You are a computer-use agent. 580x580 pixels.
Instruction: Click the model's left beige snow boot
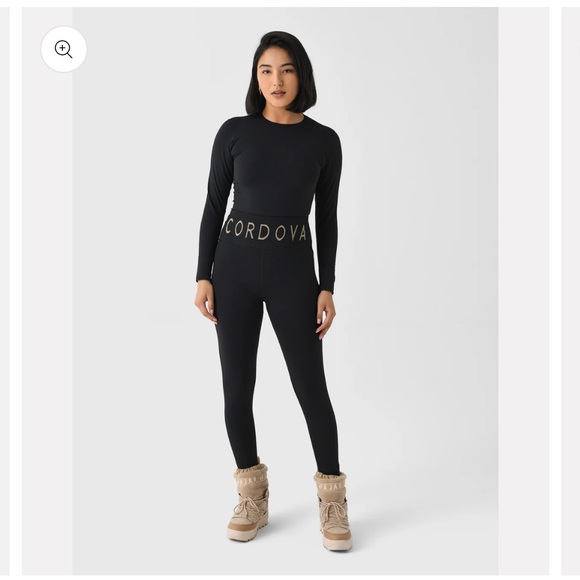(333, 510)
